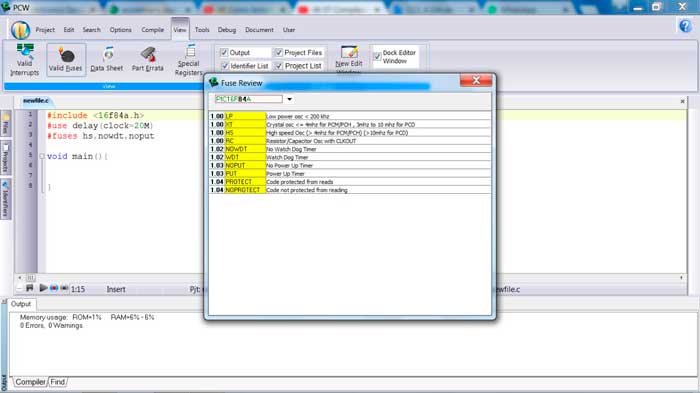
Task: Click the #use delay(clock=20M) line
Action: pos(100,126)
